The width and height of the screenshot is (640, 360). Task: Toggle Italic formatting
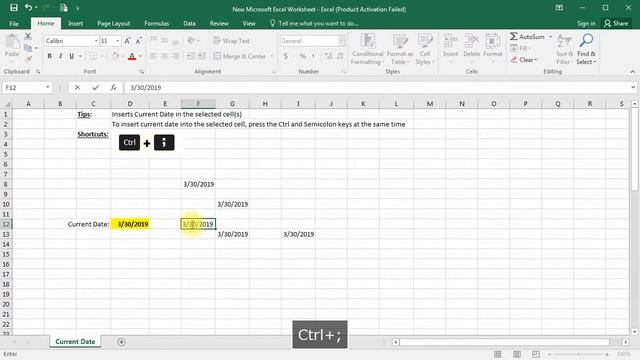tap(60, 56)
